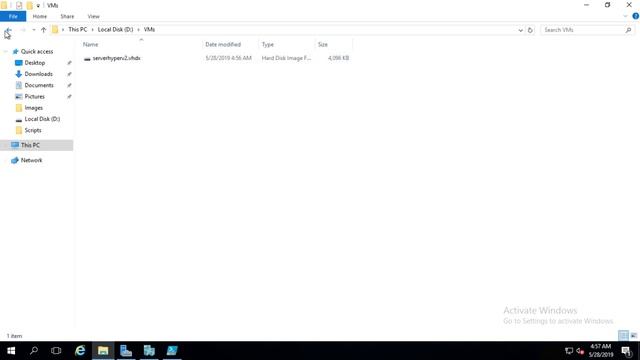Select This PC in breadcrumb path
The height and width of the screenshot is (360, 640).
78,29
